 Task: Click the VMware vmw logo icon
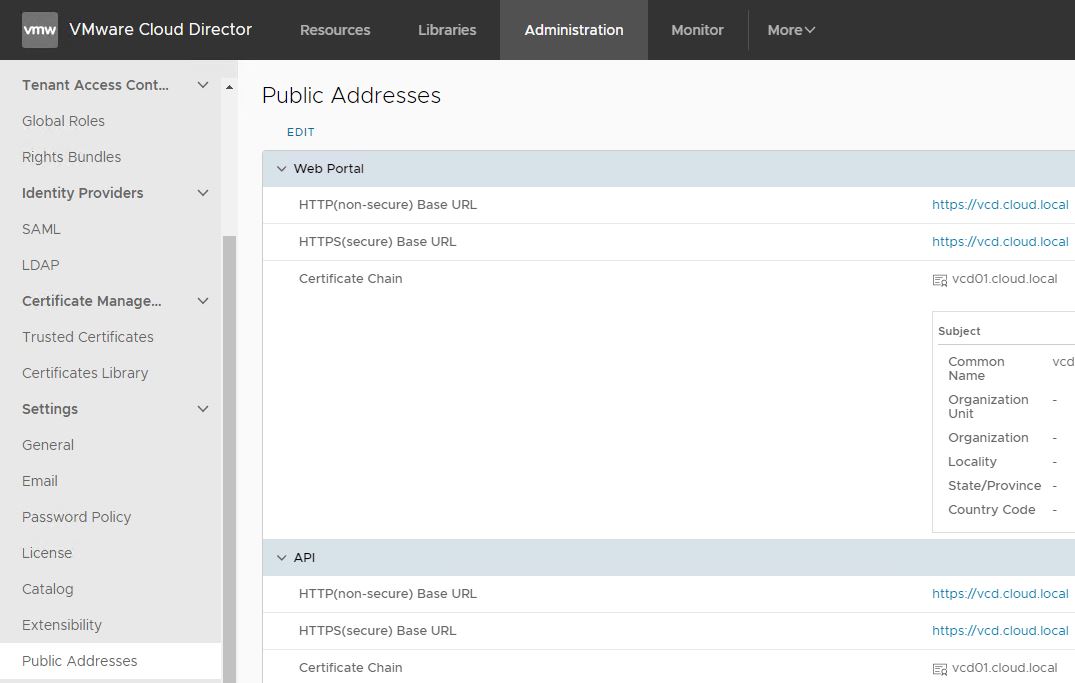(x=40, y=30)
